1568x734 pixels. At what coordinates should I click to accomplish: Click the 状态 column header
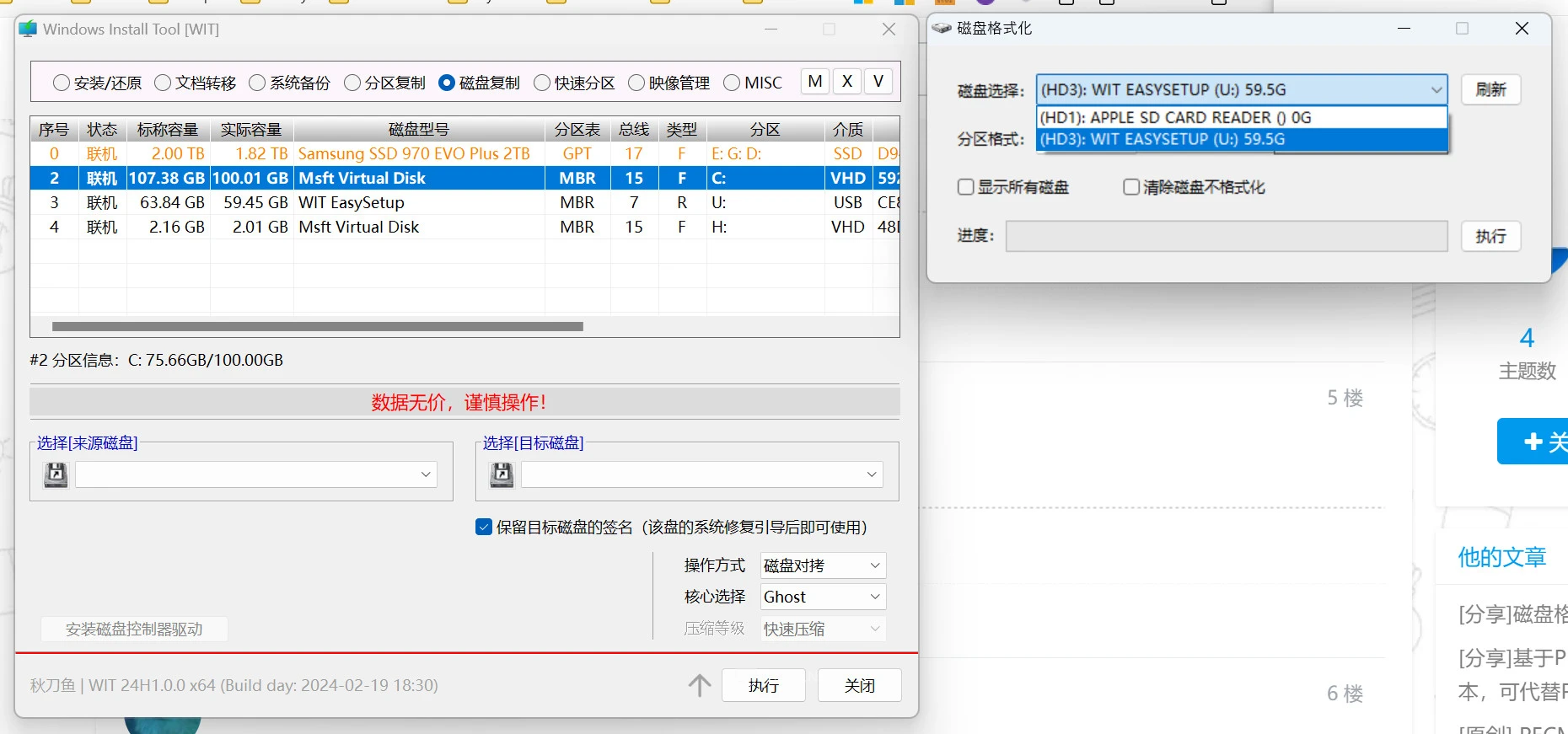click(x=102, y=130)
